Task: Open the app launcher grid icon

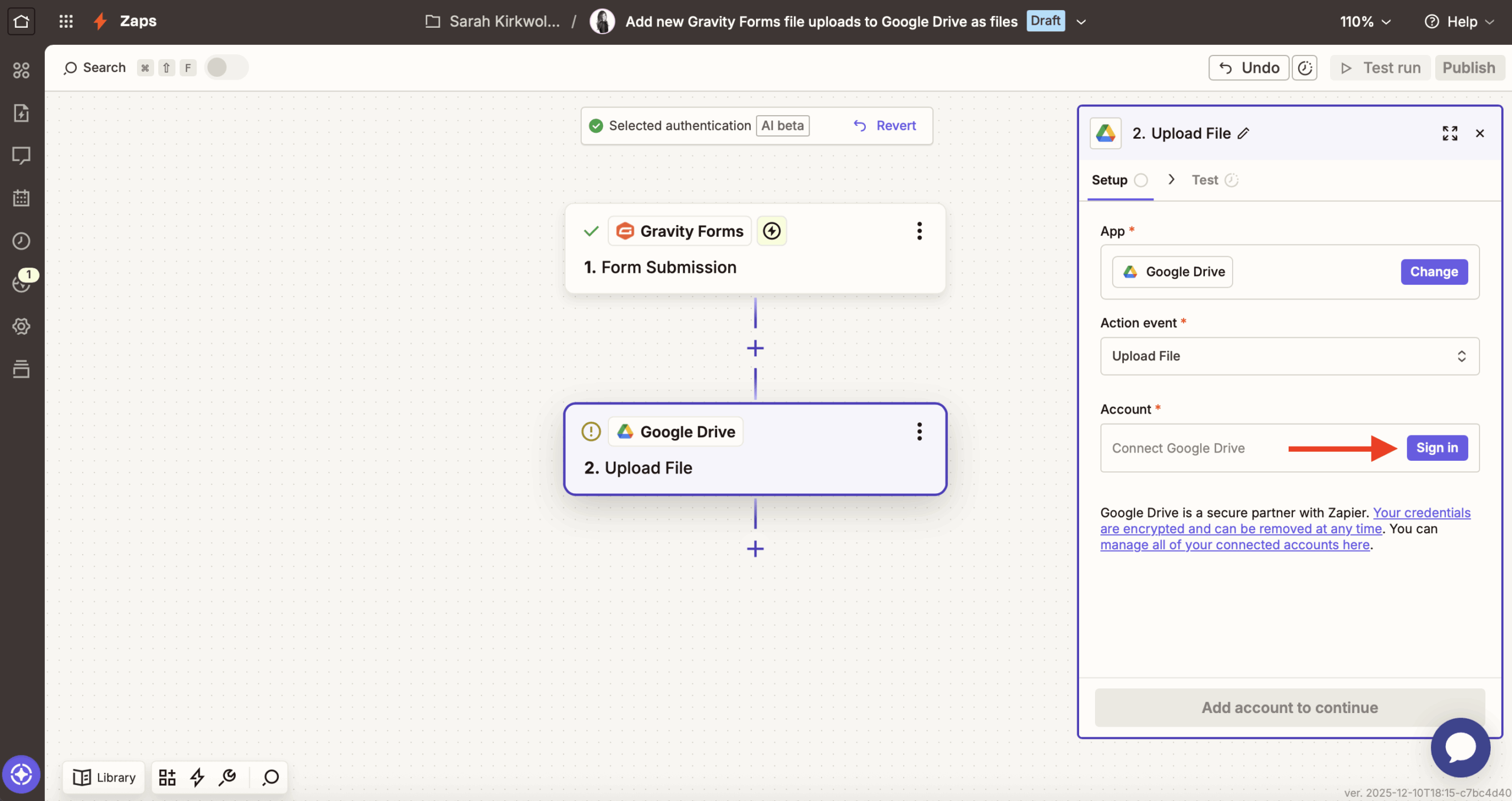Action: tap(66, 21)
